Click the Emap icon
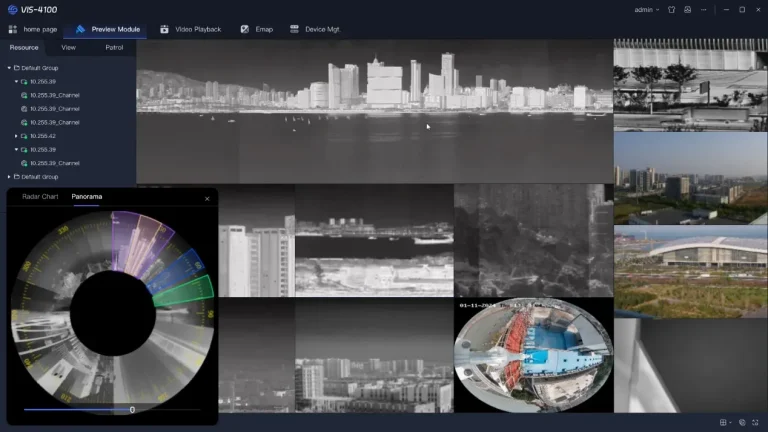Screen dimensions: 768x432 point(245,29)
